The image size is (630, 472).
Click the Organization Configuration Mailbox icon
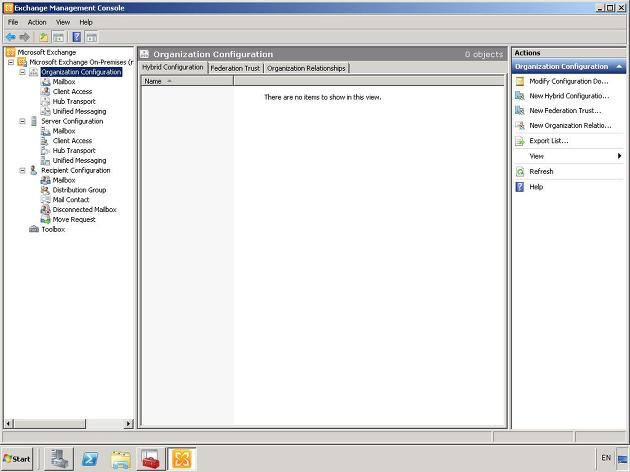click(45, 82)
